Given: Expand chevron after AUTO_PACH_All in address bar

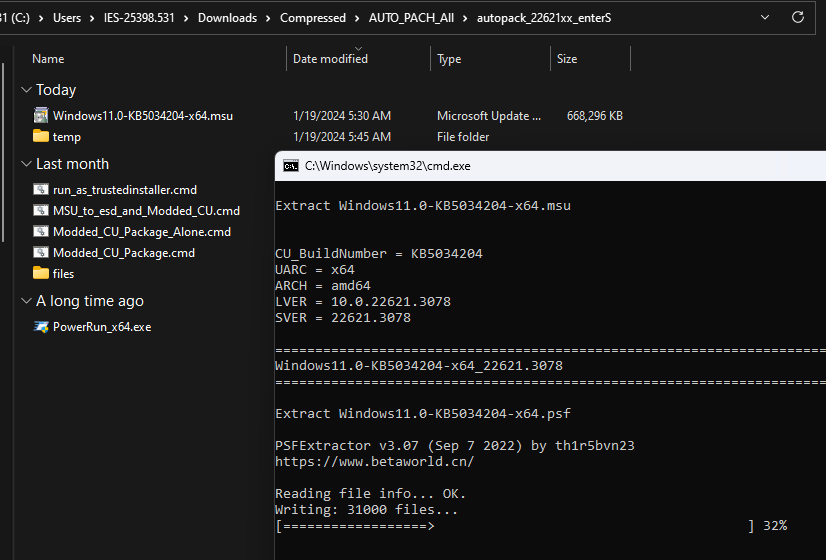Looking at the screenshot, I should [x=465, y=18].
